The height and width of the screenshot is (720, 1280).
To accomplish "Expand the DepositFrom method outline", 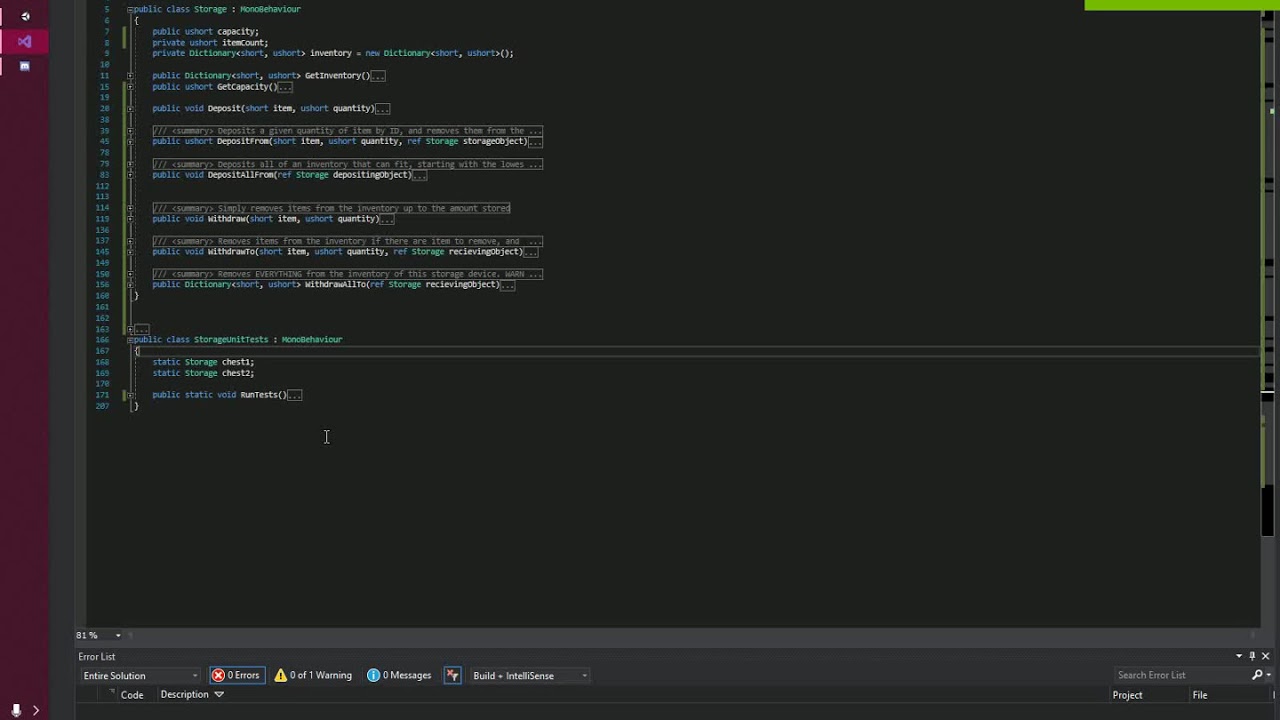I will point(130,141).
